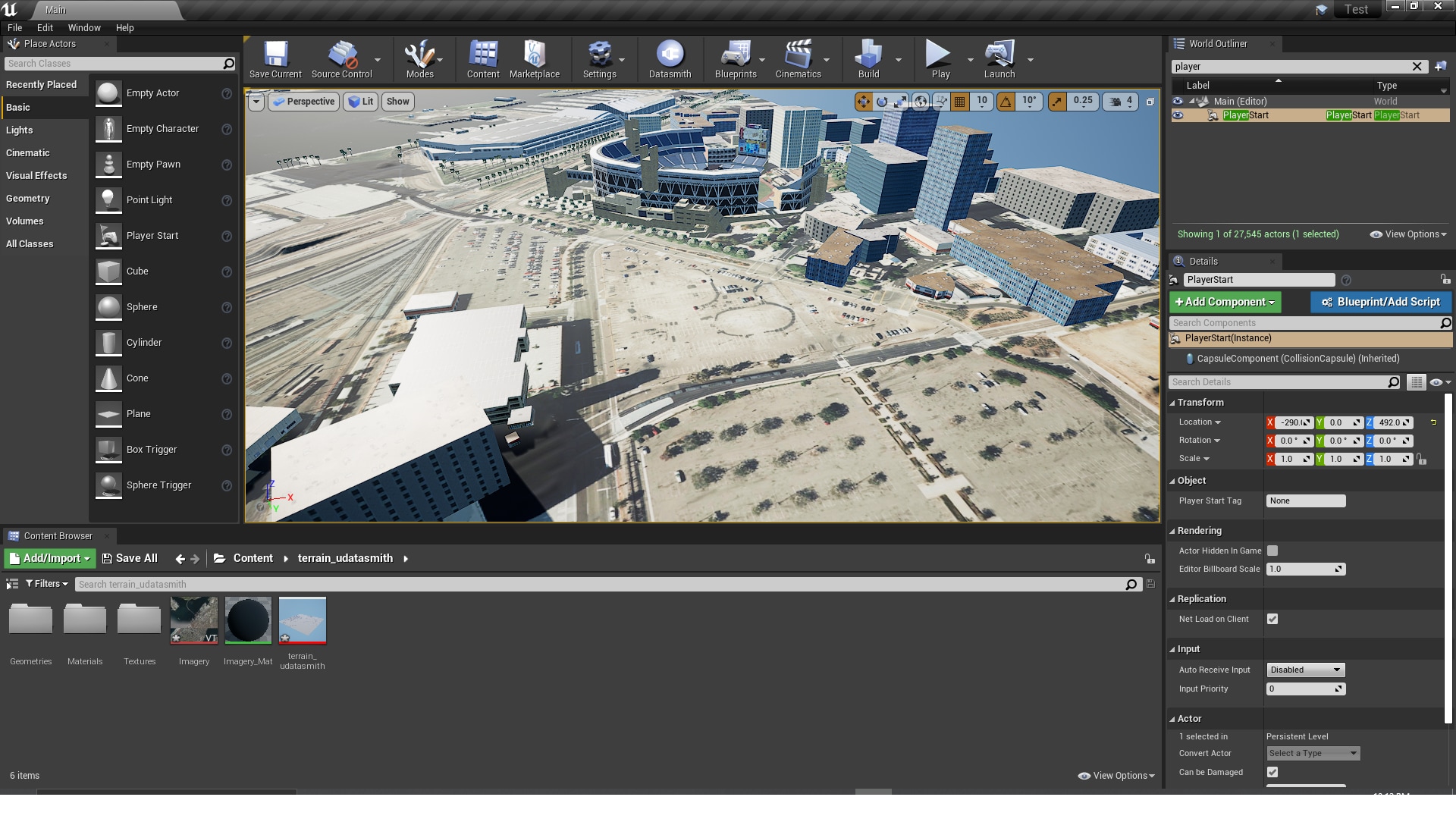Toggle Actor Hidden In Game checkbox

[x=1272, y=551]
